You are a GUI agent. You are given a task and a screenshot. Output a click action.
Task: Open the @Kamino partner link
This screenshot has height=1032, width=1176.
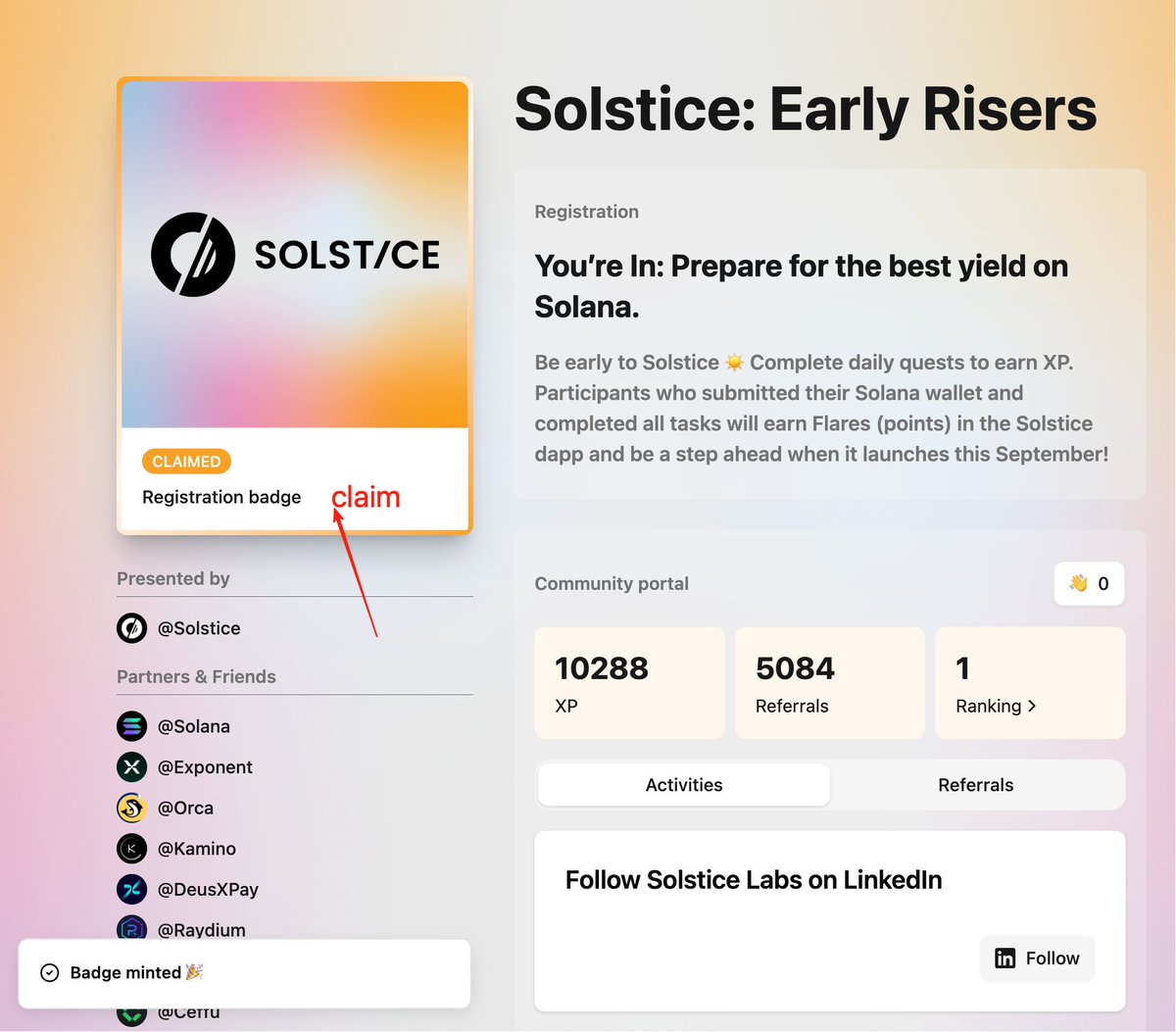click(x=197, y=849)
